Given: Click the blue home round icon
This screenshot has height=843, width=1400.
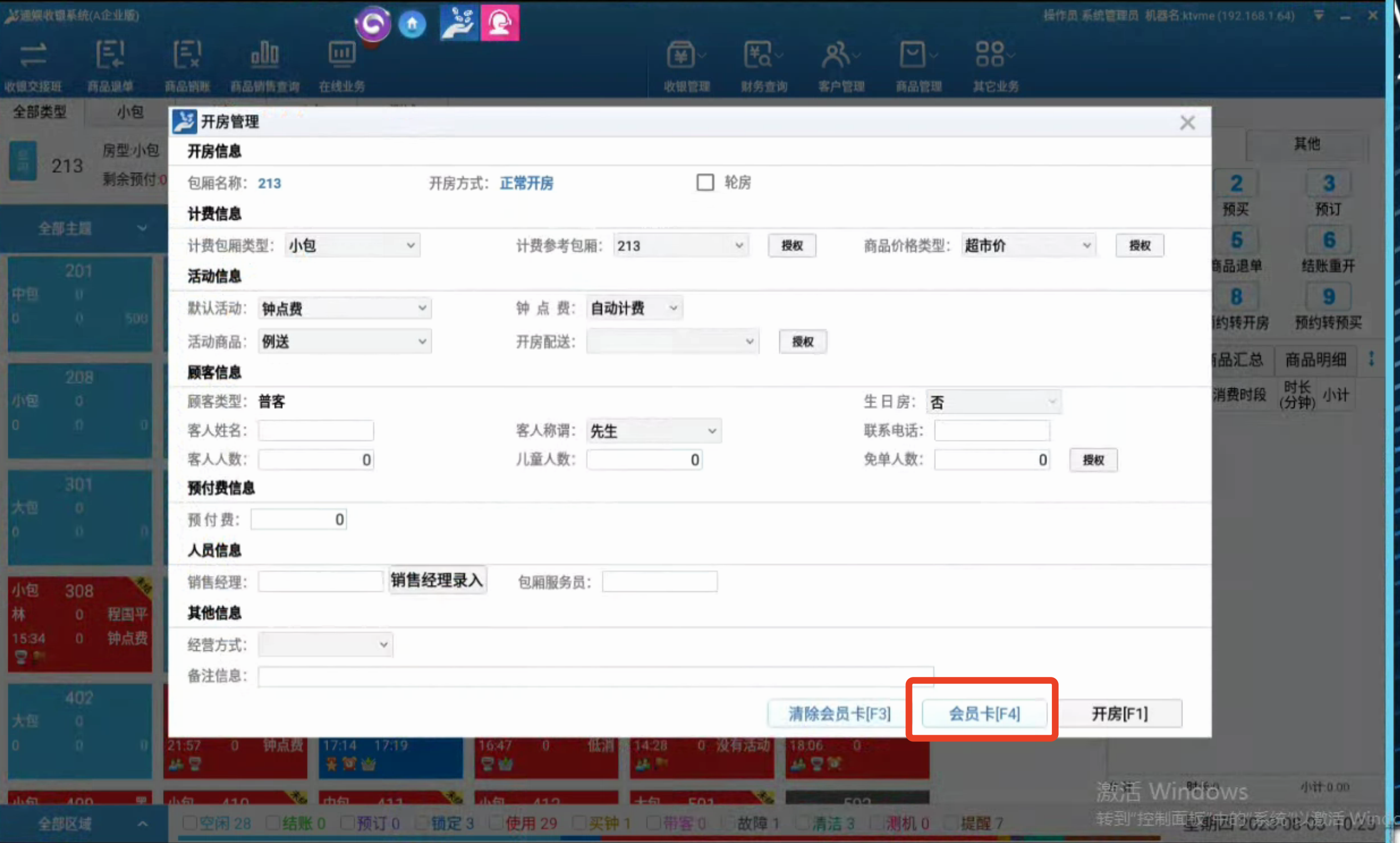Looking at the screenshot, I should (x=412, y=24).
